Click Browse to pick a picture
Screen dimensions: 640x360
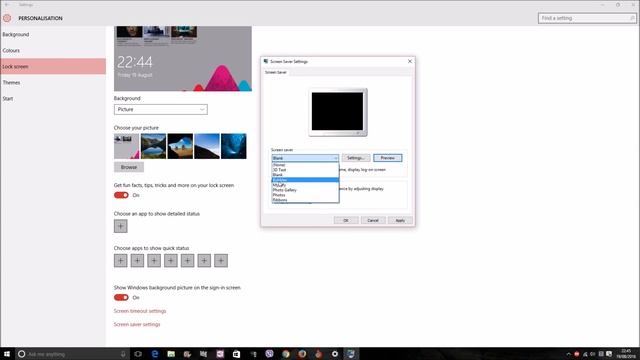(129, 167)
